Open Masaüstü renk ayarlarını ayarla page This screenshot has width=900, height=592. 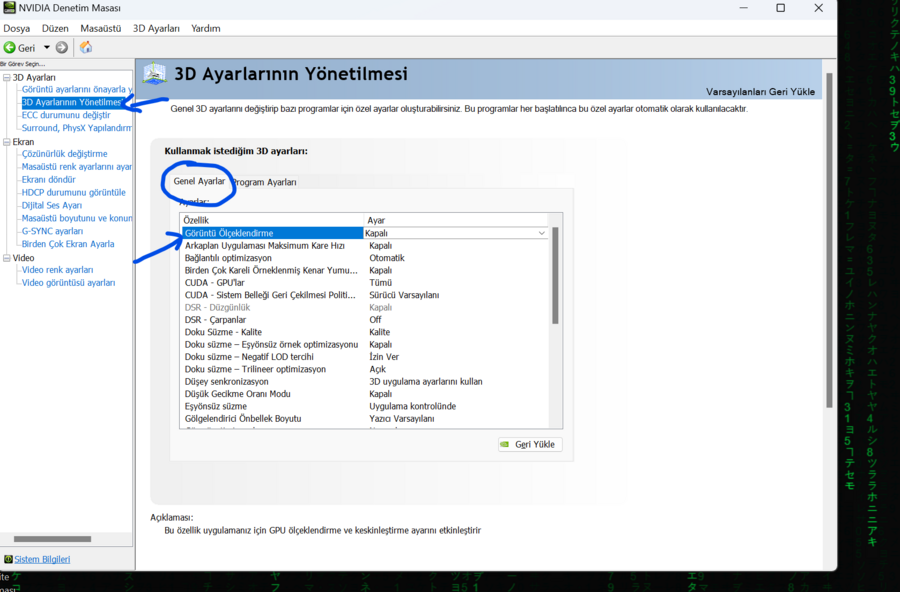77,167
